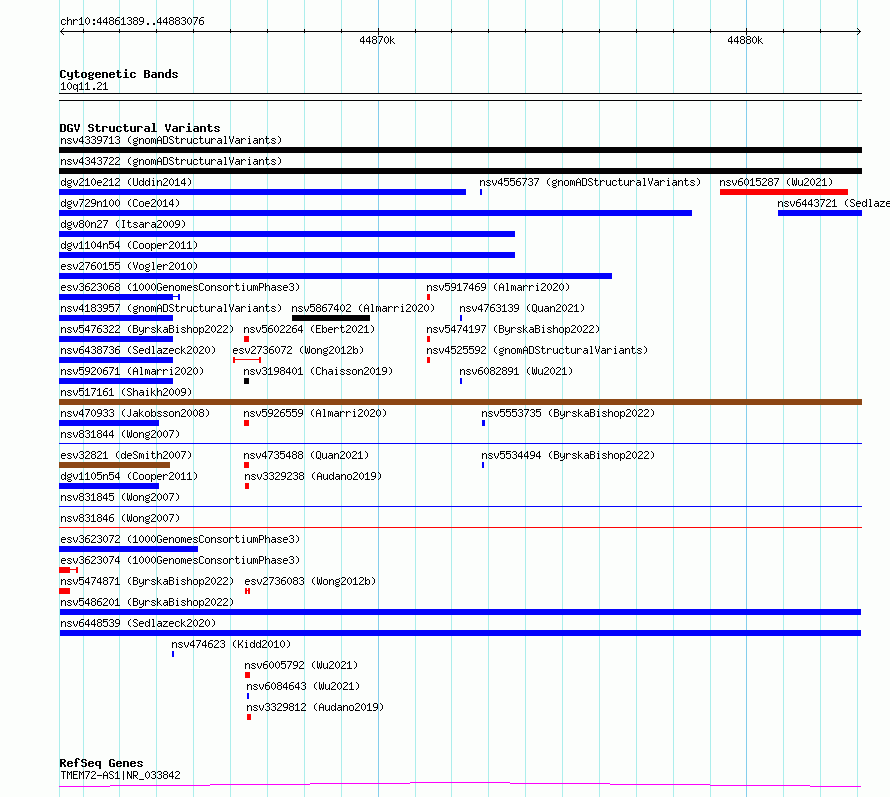The width and height of the screenshot is (890, 797).
Task: Select nsv5486201 (ByrskaBishop2022) label
Action: [147, 602]
